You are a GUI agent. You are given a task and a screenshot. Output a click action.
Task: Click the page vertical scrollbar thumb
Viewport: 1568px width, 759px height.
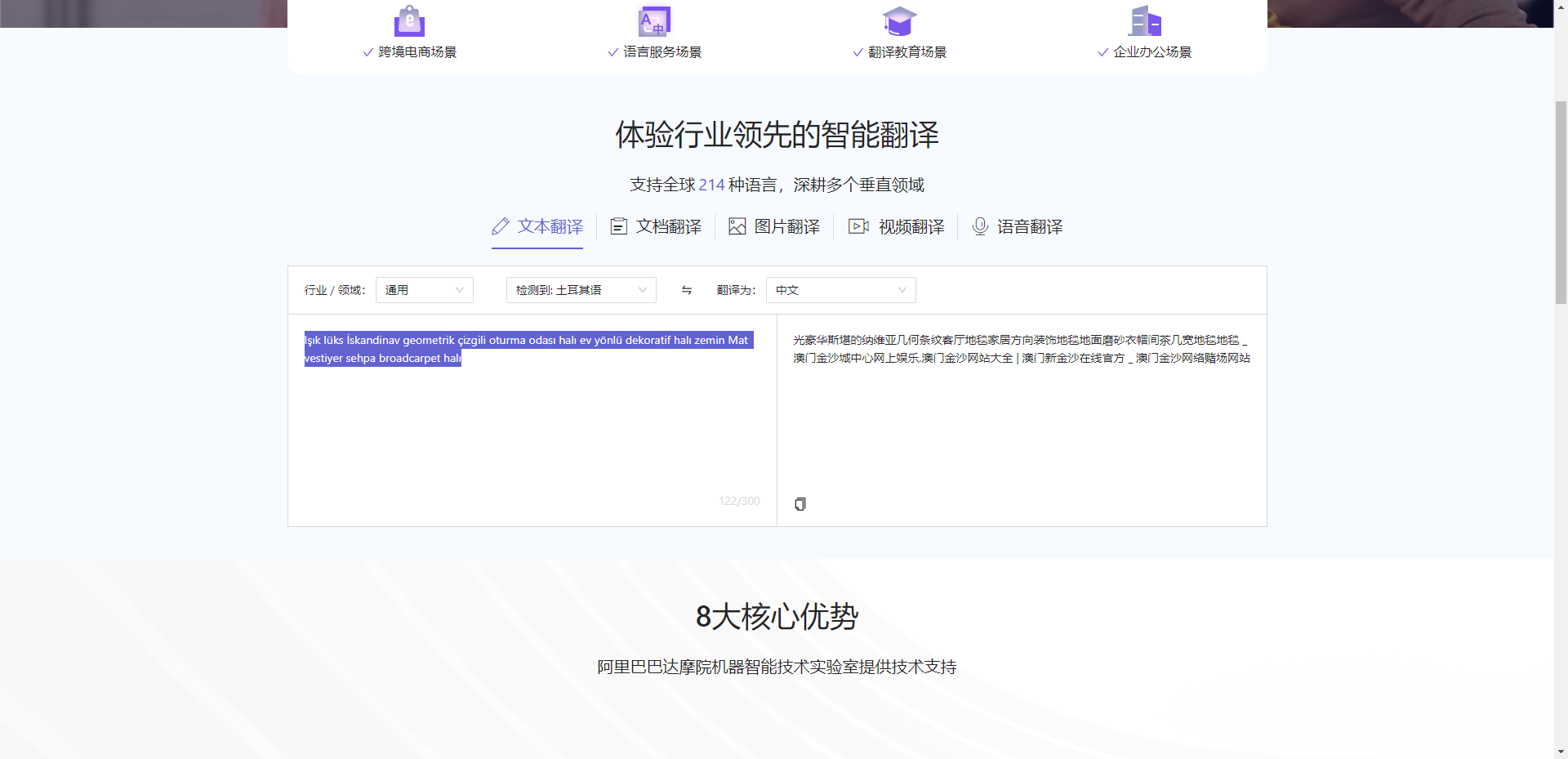coord(1561,202)
